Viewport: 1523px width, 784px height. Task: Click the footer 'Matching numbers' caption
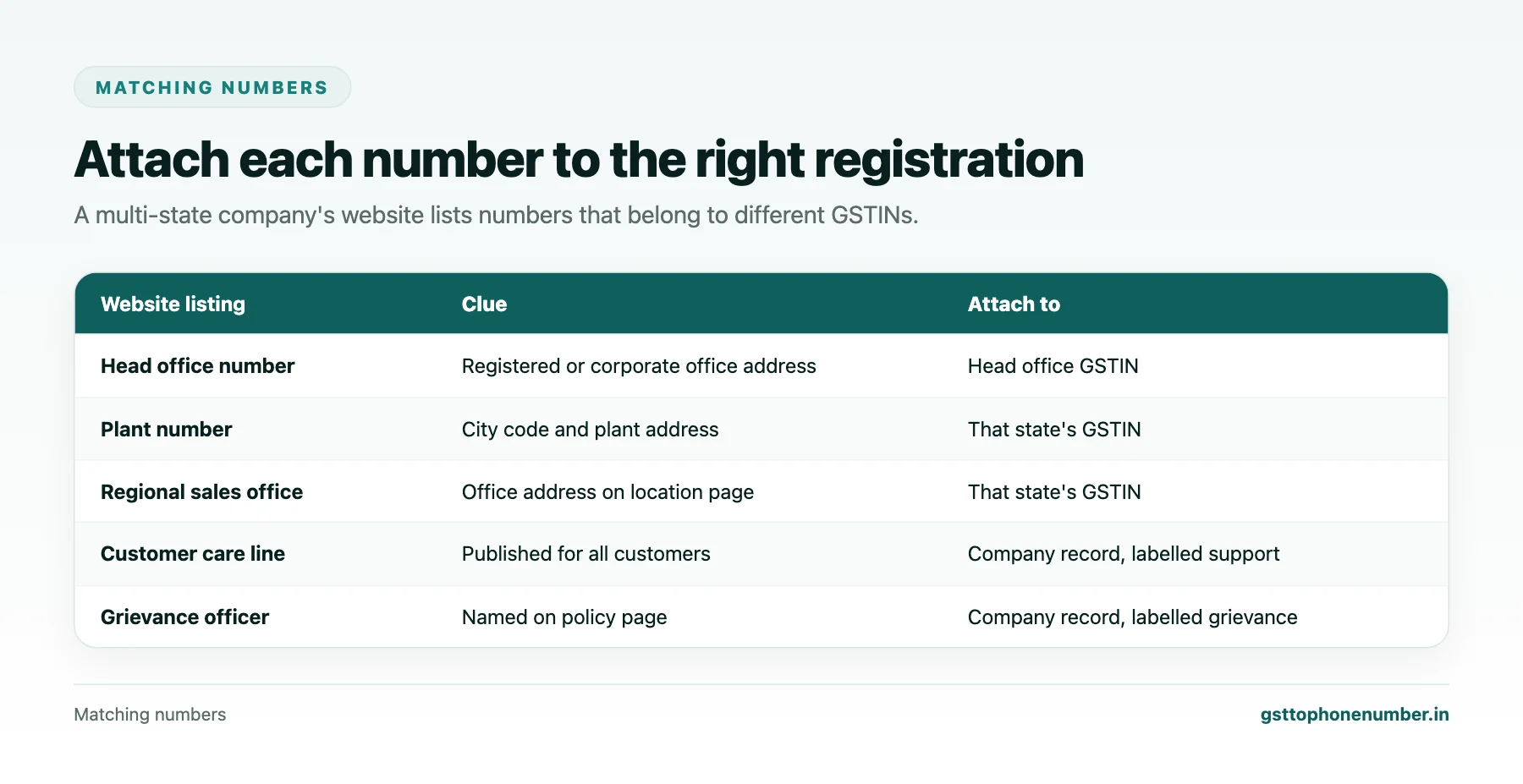tap(150, 715)
